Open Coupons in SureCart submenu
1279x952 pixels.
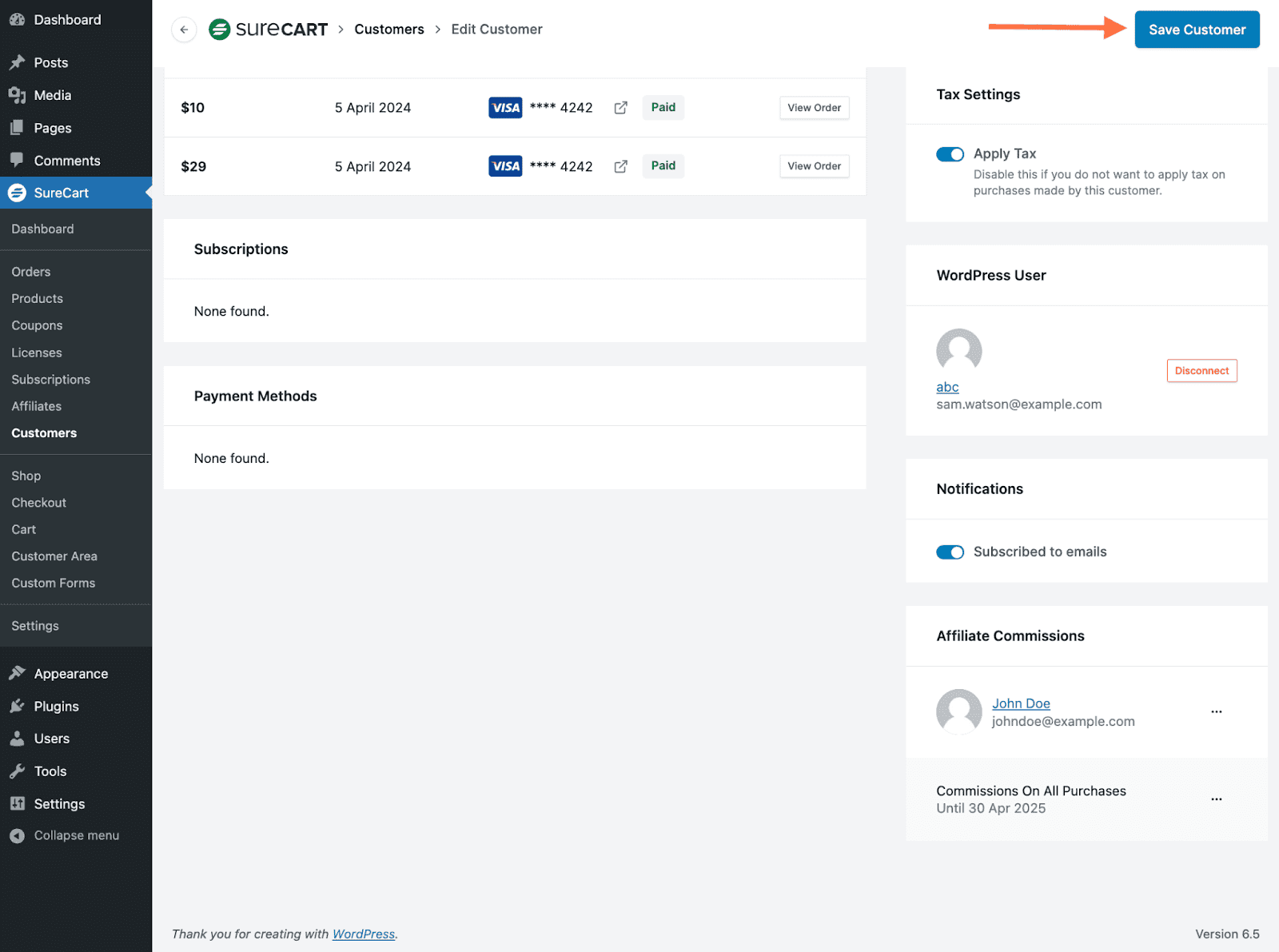coord(37,325)
